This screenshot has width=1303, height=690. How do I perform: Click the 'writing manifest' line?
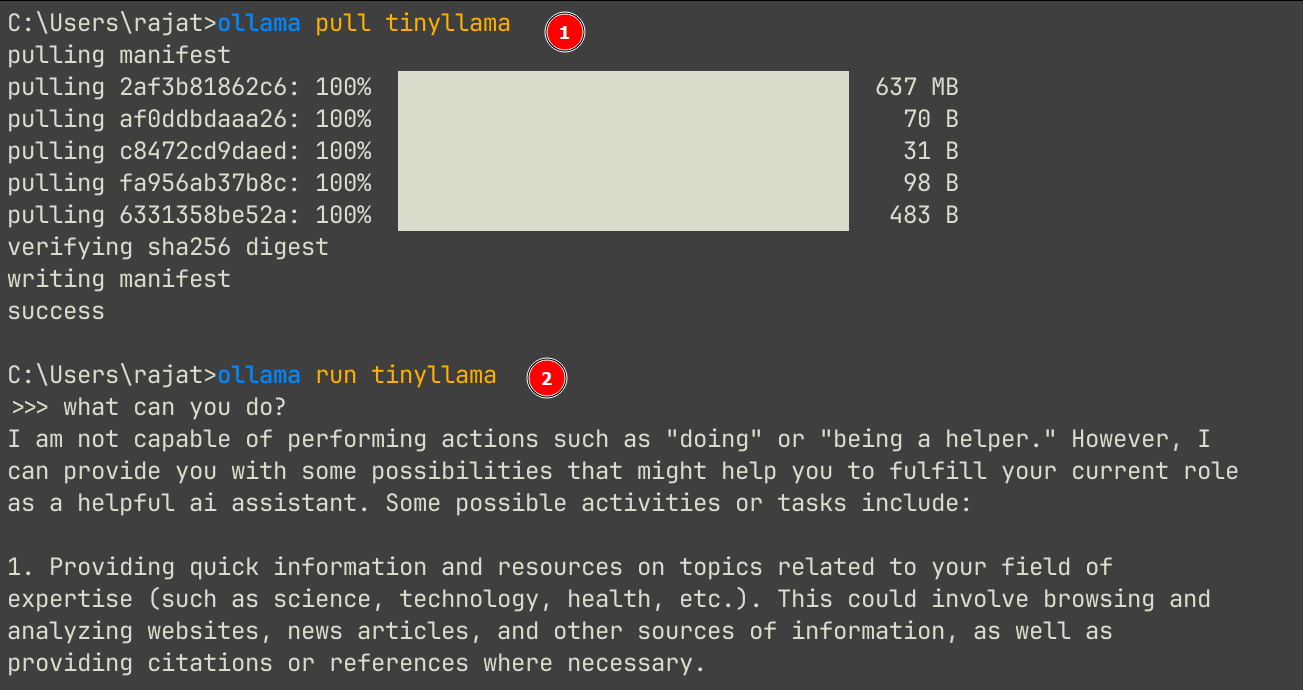119,279
